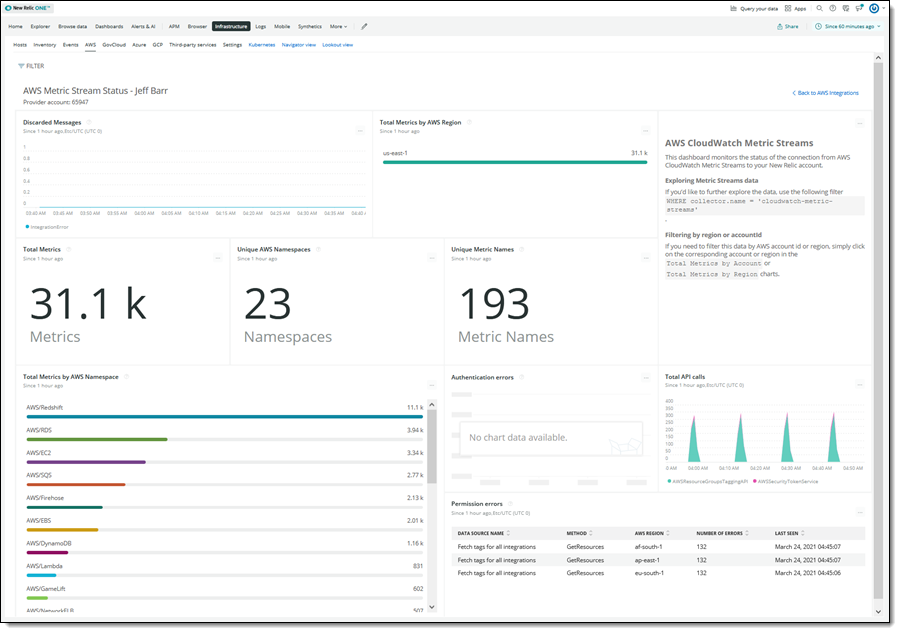The width and height of the screenshot is (900, 633).
Task: Select the GovCloud tab
Action: pos(116,44)
